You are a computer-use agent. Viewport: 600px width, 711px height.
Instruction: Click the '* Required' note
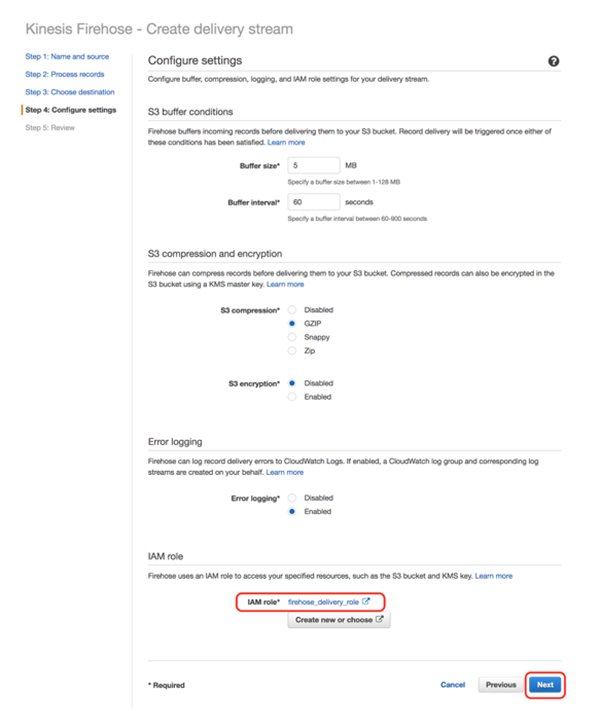[x=166, y=685]
